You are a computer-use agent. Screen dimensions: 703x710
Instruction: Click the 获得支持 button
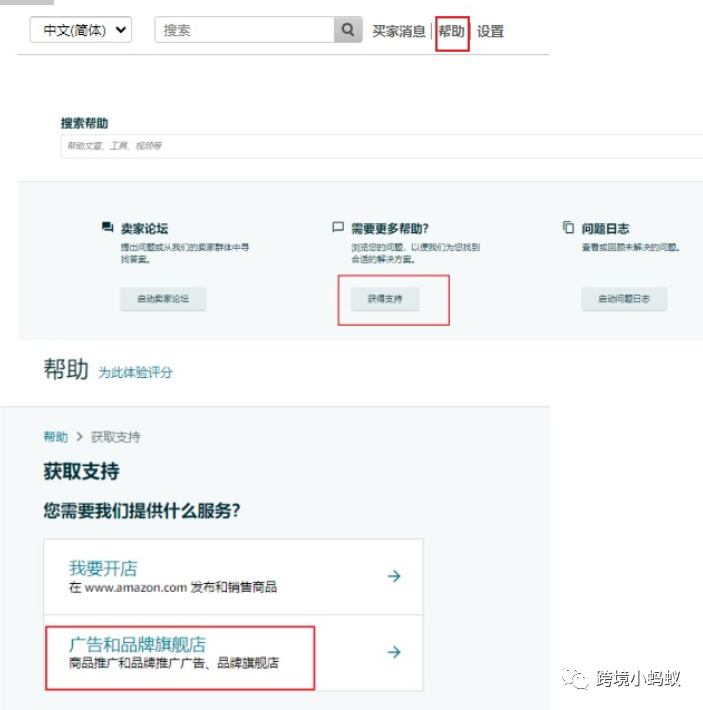pyautogui.click(x=385, y=299)
